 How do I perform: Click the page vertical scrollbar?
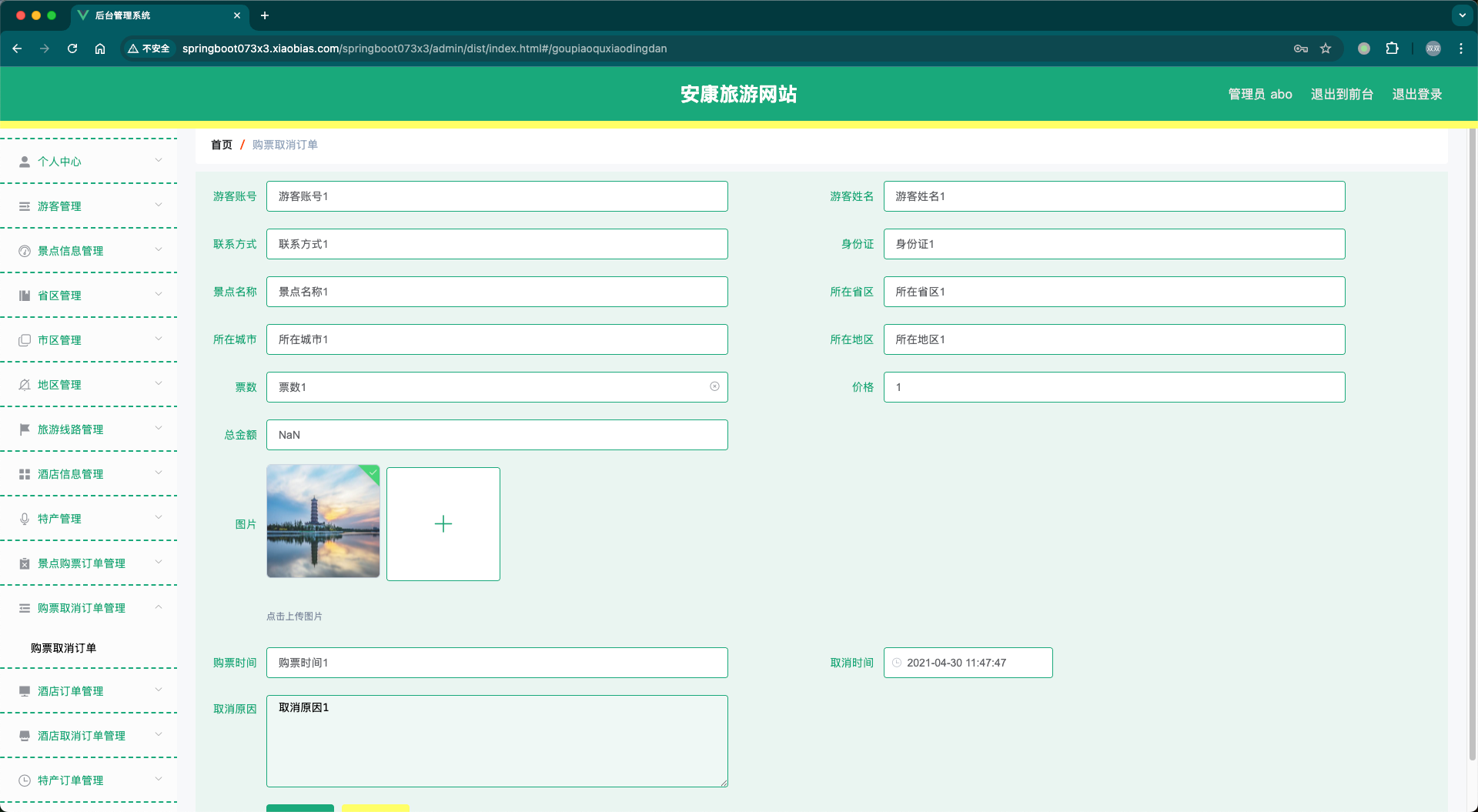pos(1473,443)
